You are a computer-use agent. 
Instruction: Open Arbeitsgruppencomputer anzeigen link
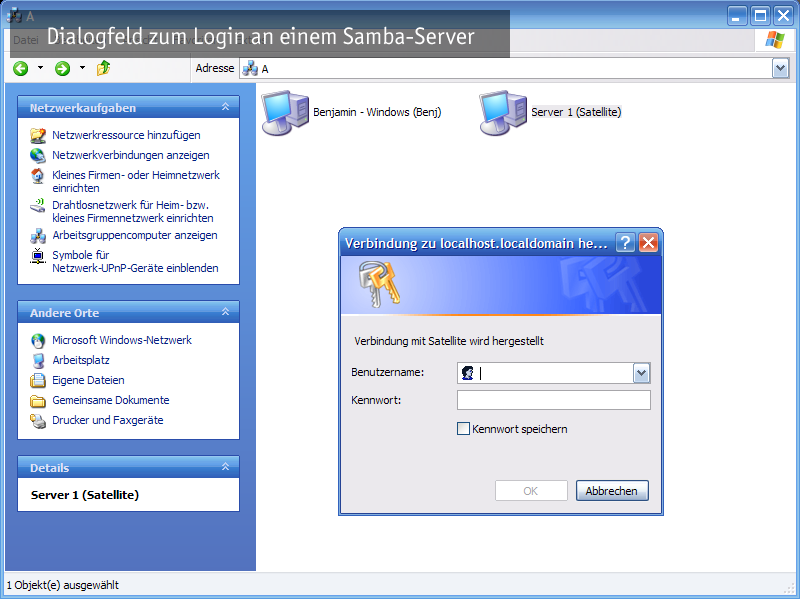click(x=135, y=235)
